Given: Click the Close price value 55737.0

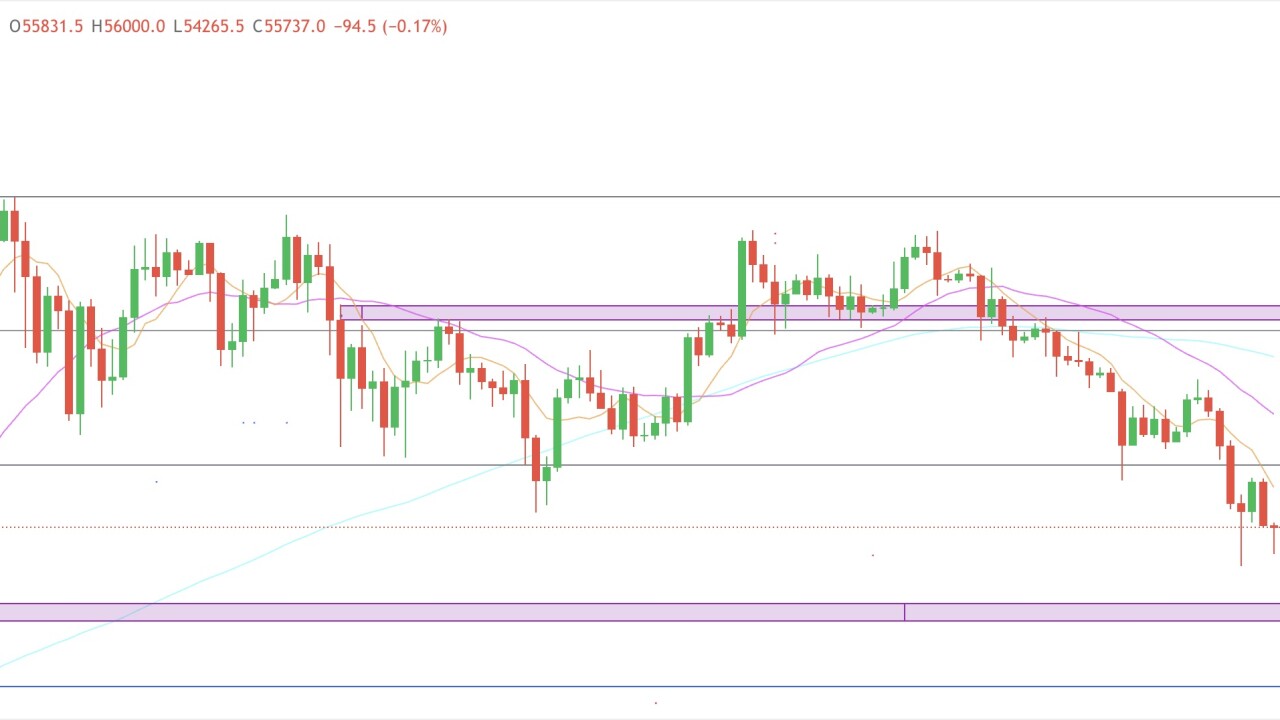Looking at the screenshot, I should click(x=295, y=27).
